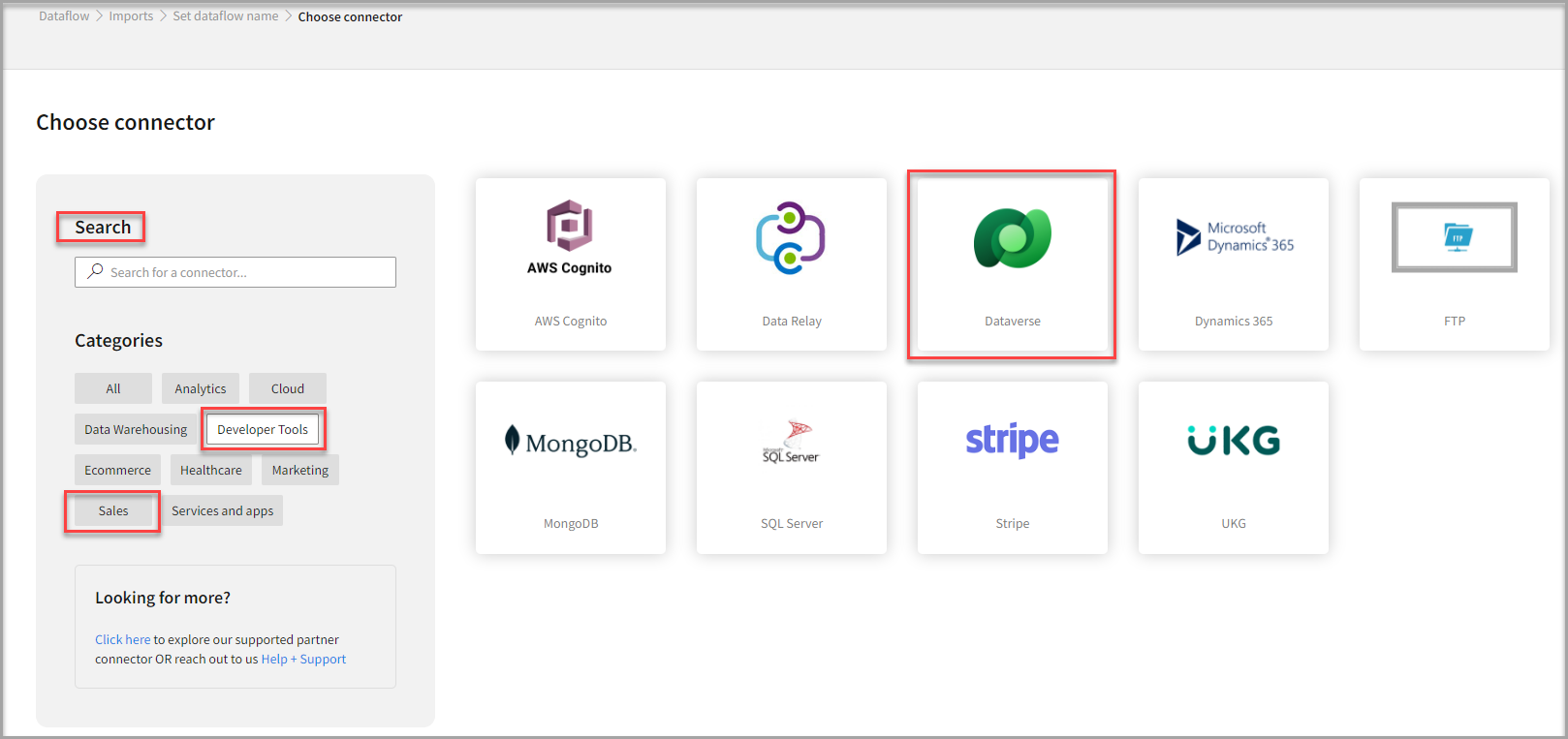Go to Imports in the breadcrumb
1568x739 pixels.
pos(131,16)
